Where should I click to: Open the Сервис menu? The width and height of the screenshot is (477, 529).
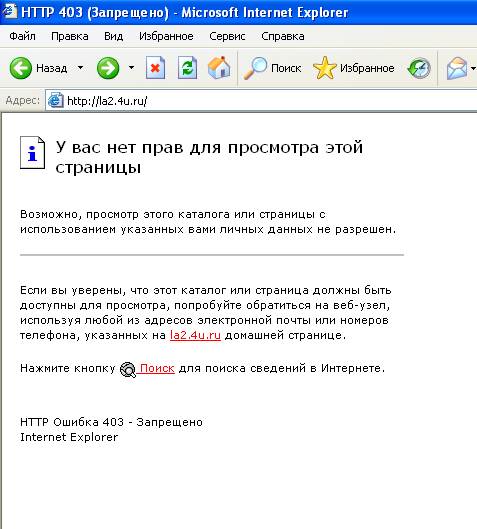pyautogui.click(x=227, y=36)
